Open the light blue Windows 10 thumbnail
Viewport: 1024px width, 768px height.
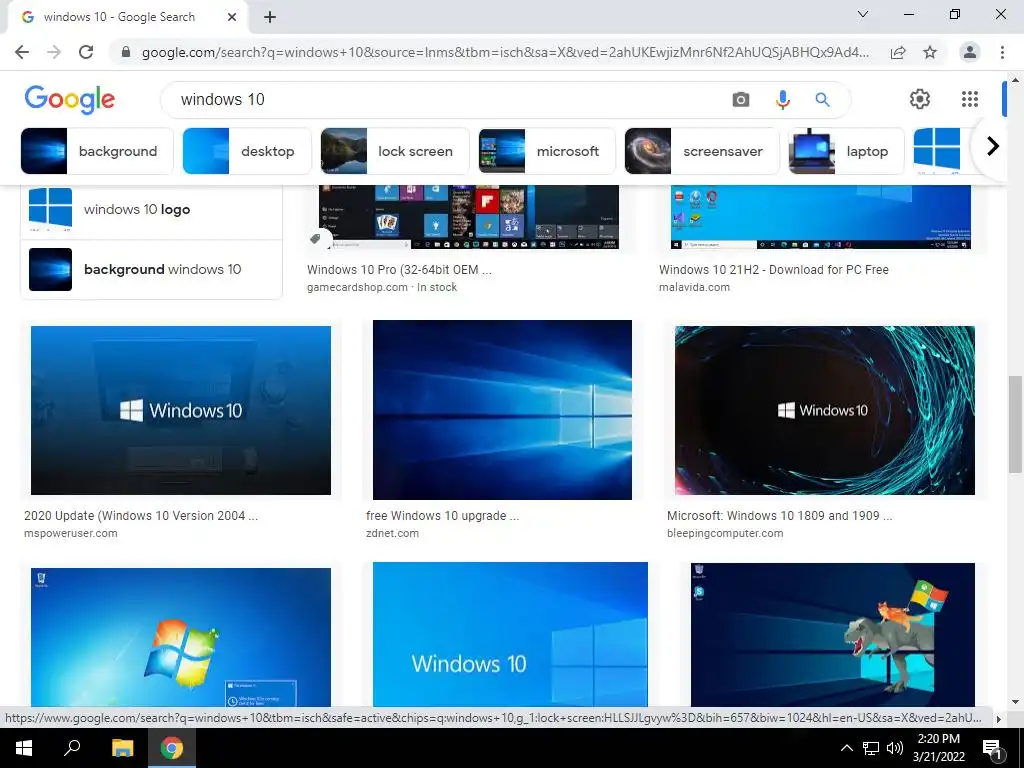point(510,634)
